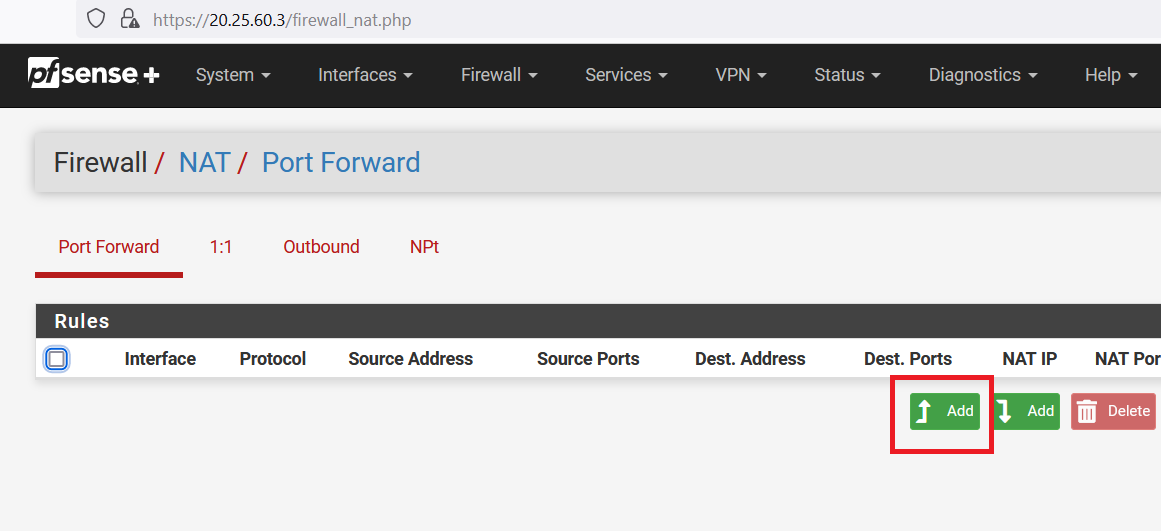Switch to the 1:1 NAT tab

pyautogui.click(x=221, y=247)
